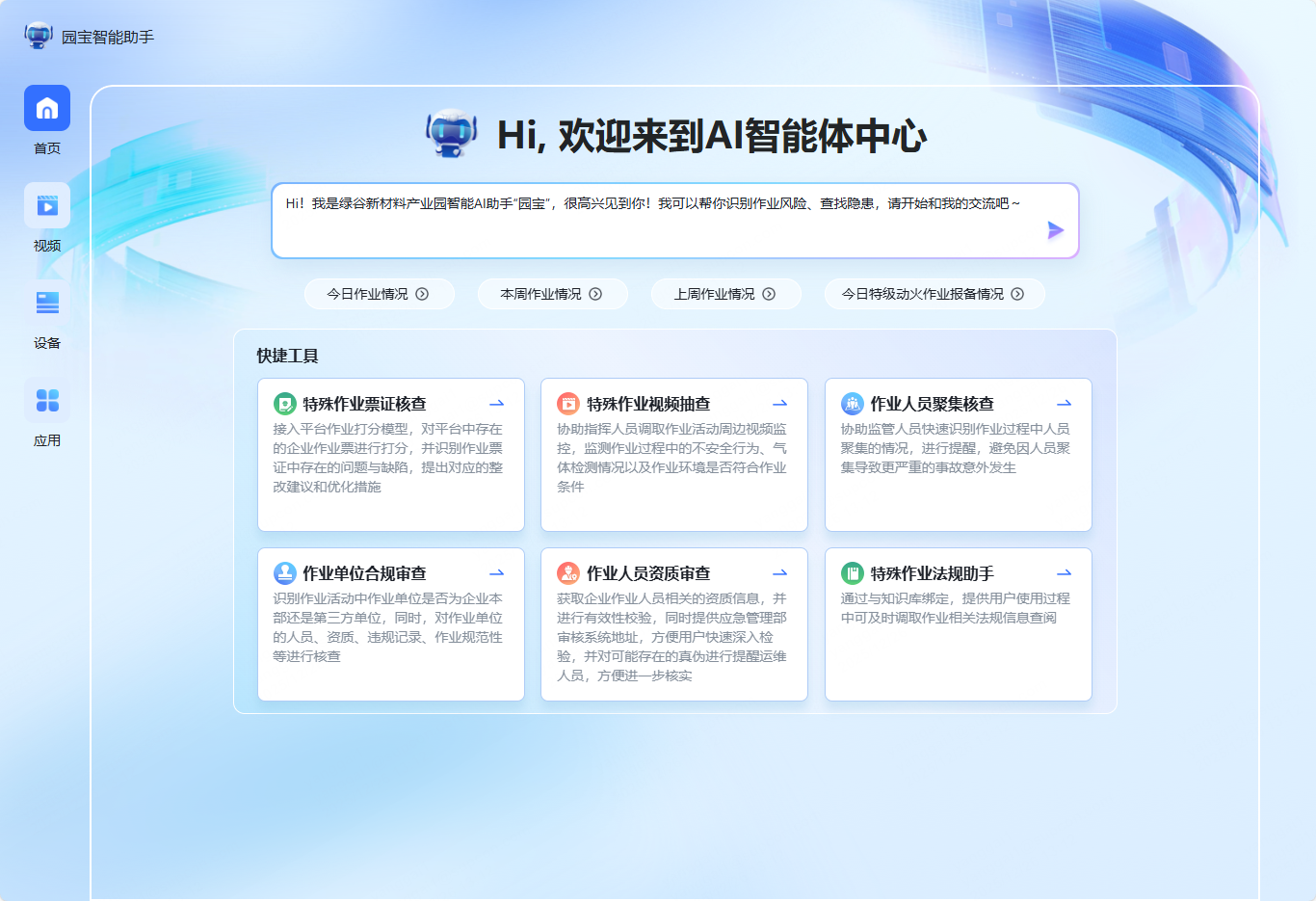Click arrow on 作业单位合规审查 card
Image resolution: width=1316 pixels, height=901 pixels.
click(497, 573)
